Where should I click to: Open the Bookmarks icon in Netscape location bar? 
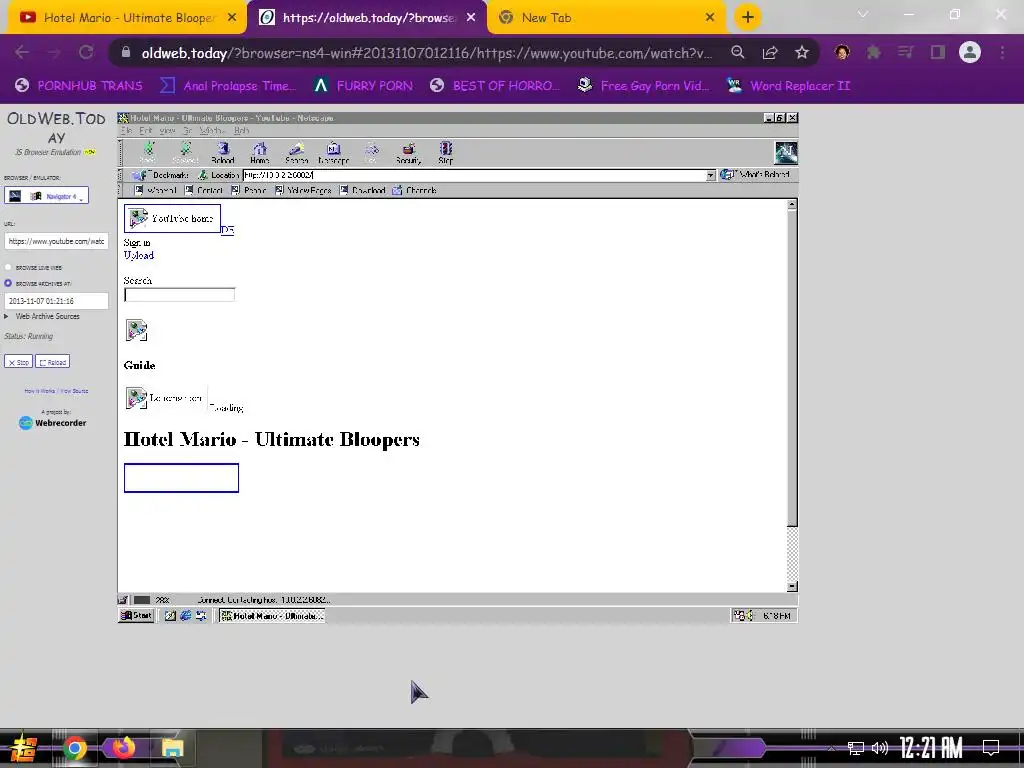point(138,175)
